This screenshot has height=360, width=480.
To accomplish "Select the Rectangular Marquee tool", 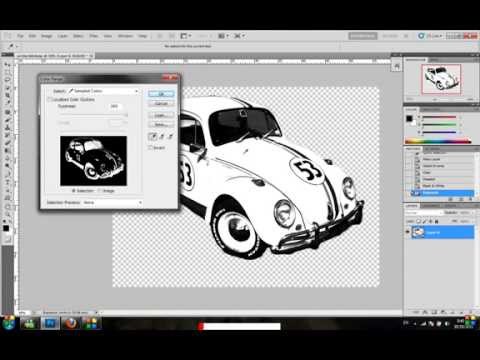I will tap(8, 72).
